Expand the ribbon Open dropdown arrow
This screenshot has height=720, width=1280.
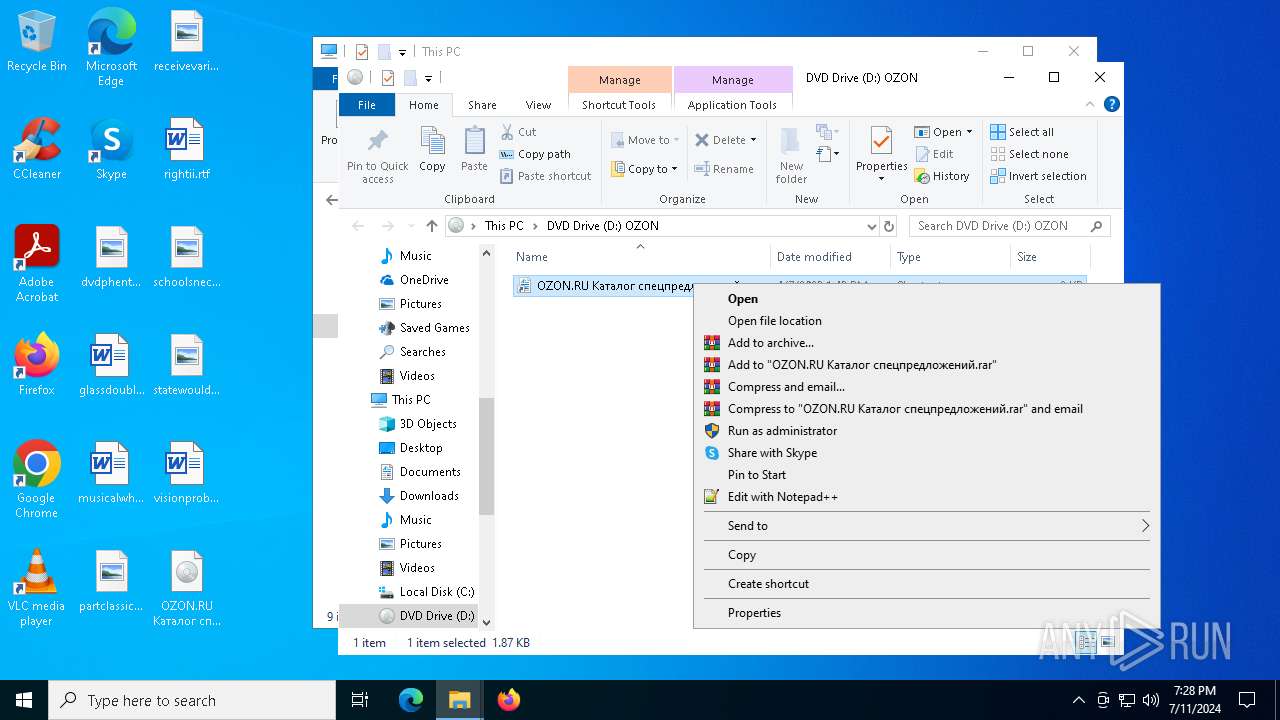969,132
